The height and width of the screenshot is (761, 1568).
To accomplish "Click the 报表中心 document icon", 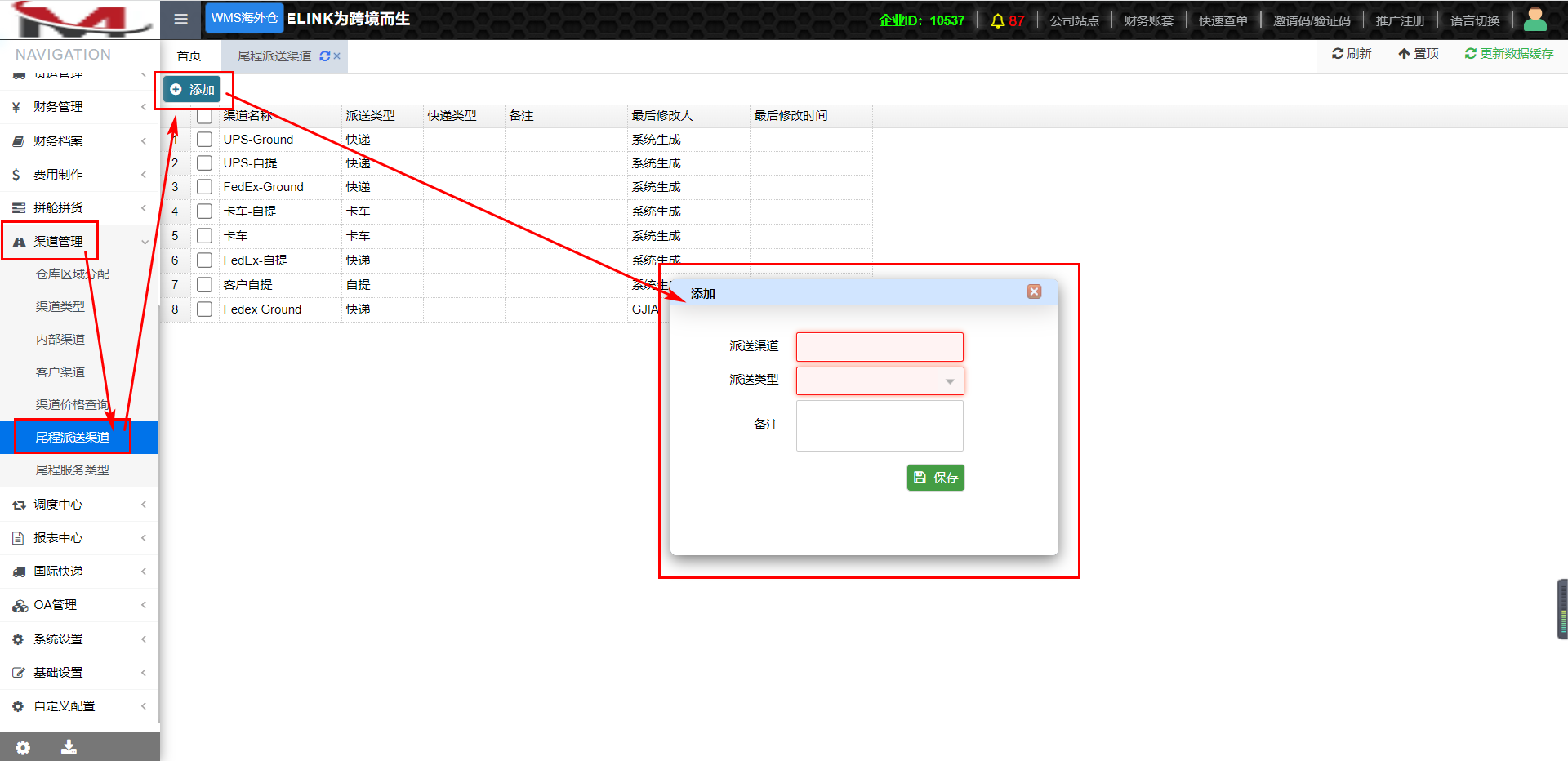I will point(18,538).
